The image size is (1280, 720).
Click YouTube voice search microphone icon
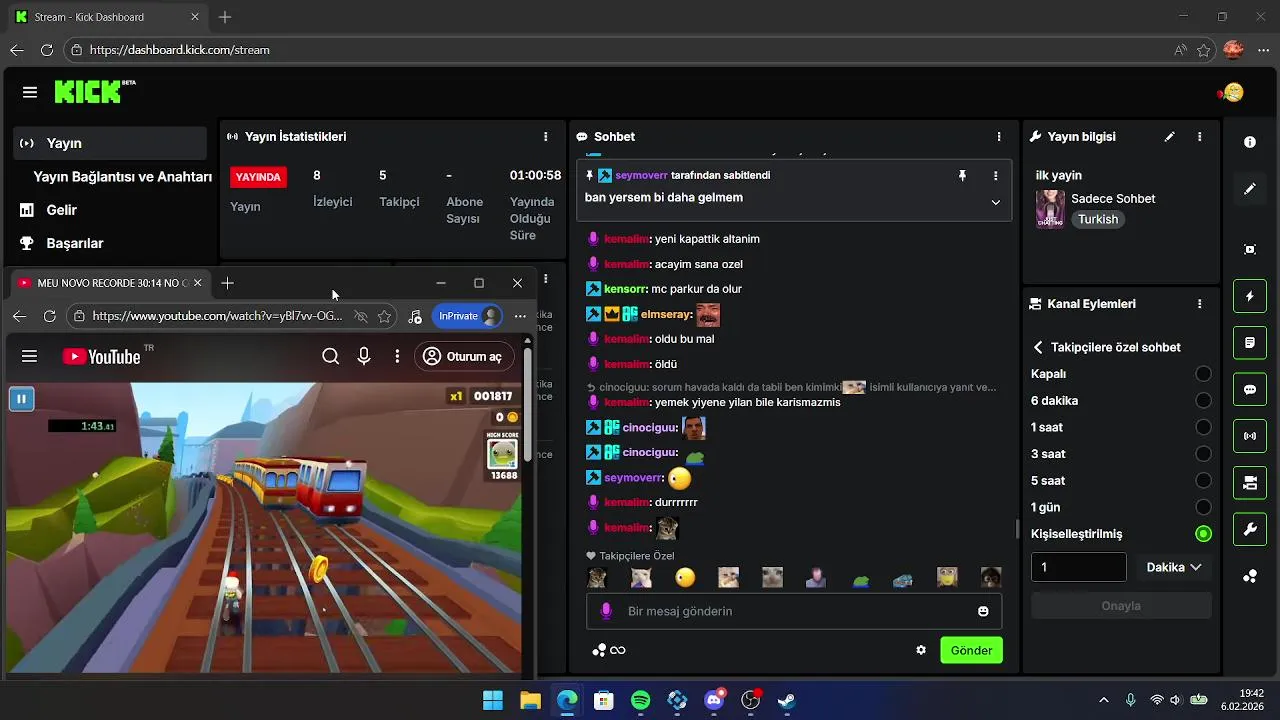tap(364, 356)
